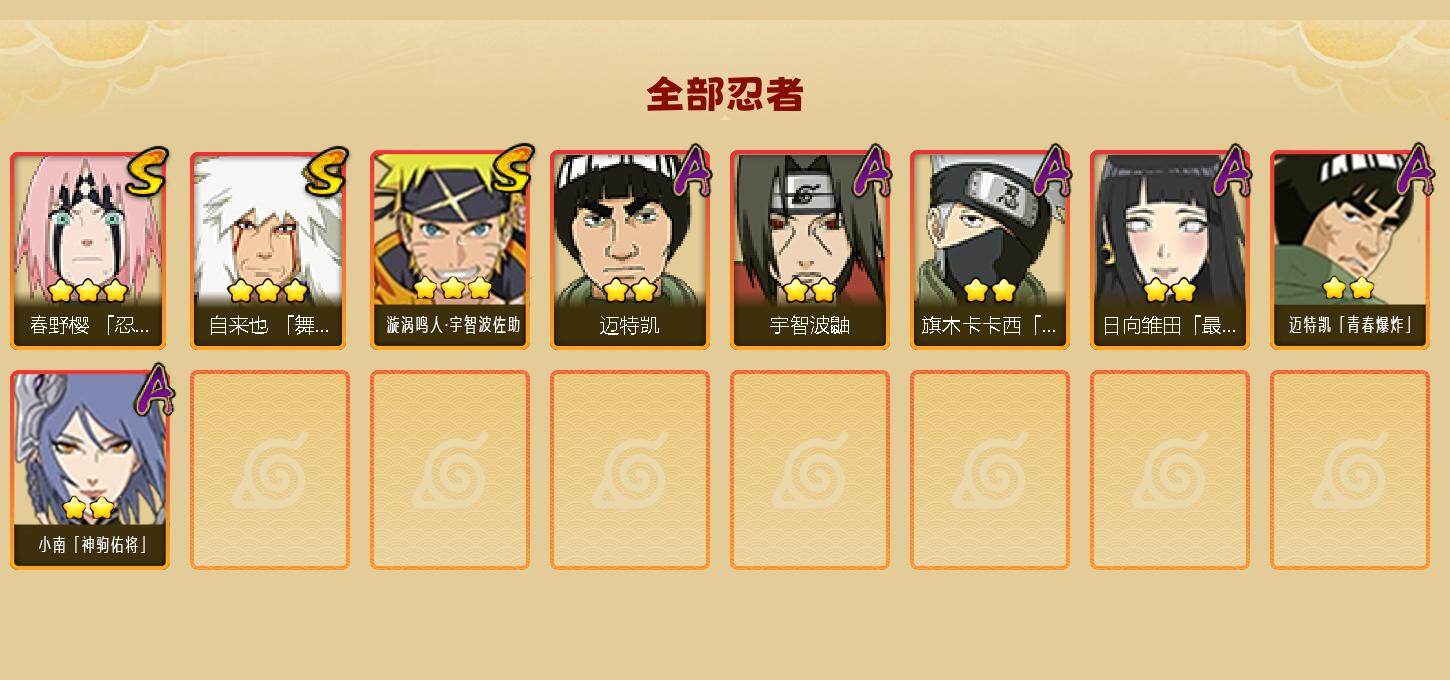Click the A badge on 日向雏田 card

click(1232, 170)
